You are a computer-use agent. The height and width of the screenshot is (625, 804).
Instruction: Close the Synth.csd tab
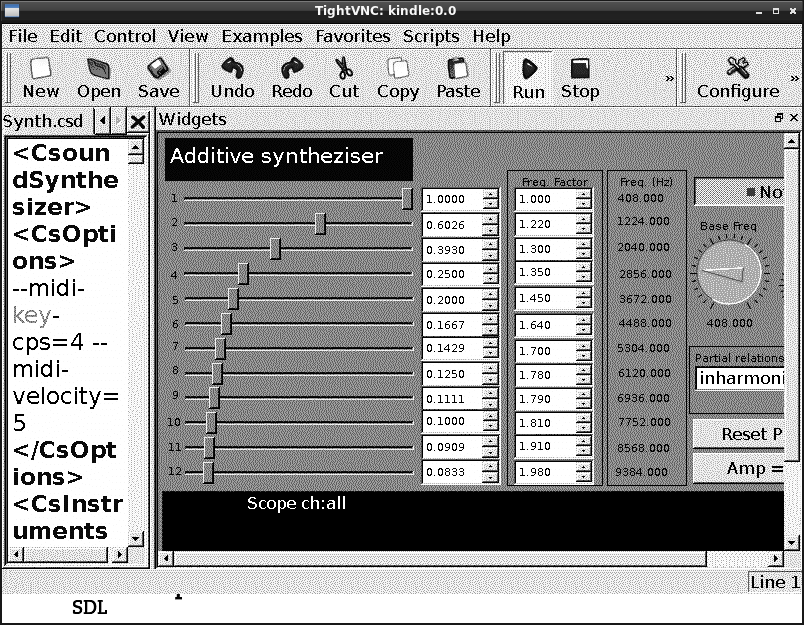click(x=138, y=122)
